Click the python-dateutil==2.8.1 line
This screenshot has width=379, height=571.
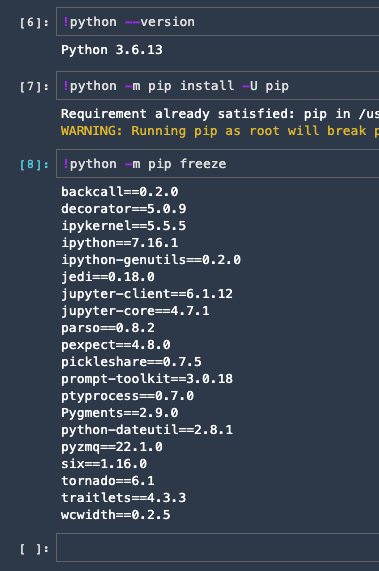click(147, 430)
